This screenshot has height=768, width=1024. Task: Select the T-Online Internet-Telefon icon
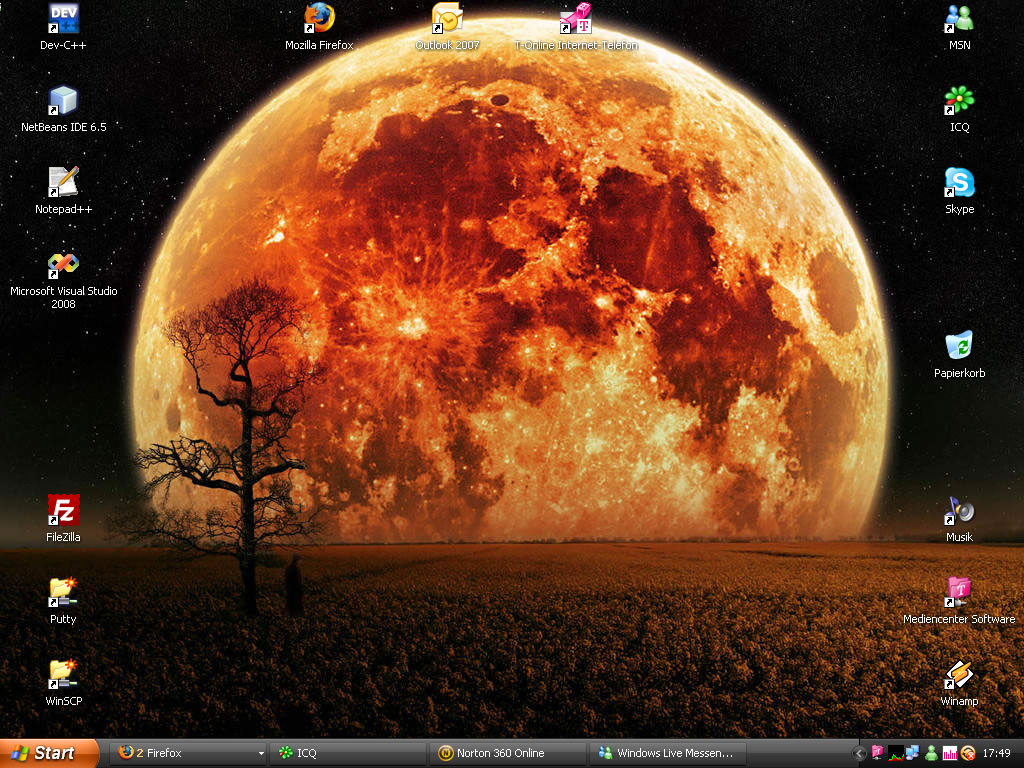pos(575,19)
